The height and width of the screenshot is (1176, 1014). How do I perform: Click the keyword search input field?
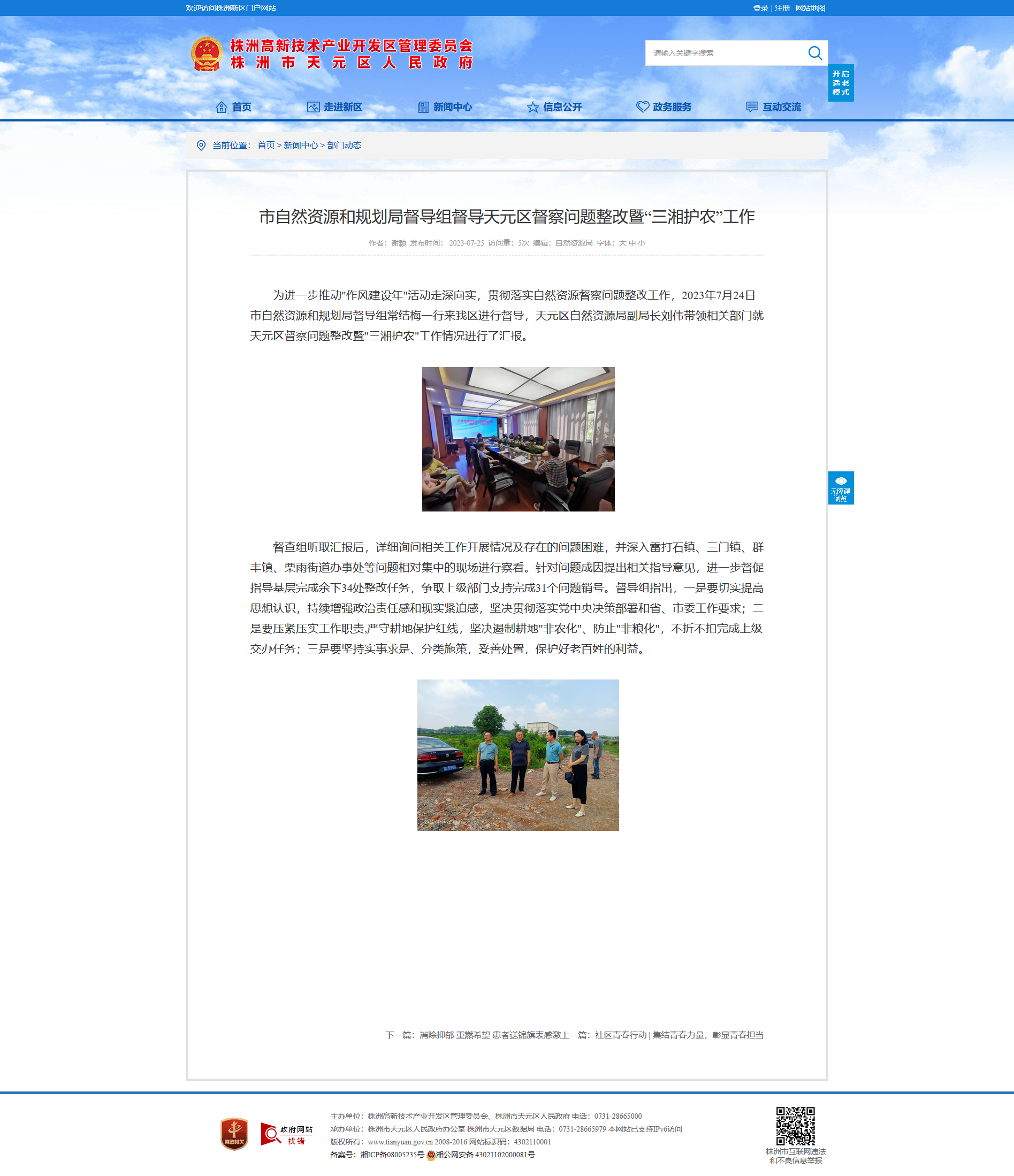[x=725, y=53]
